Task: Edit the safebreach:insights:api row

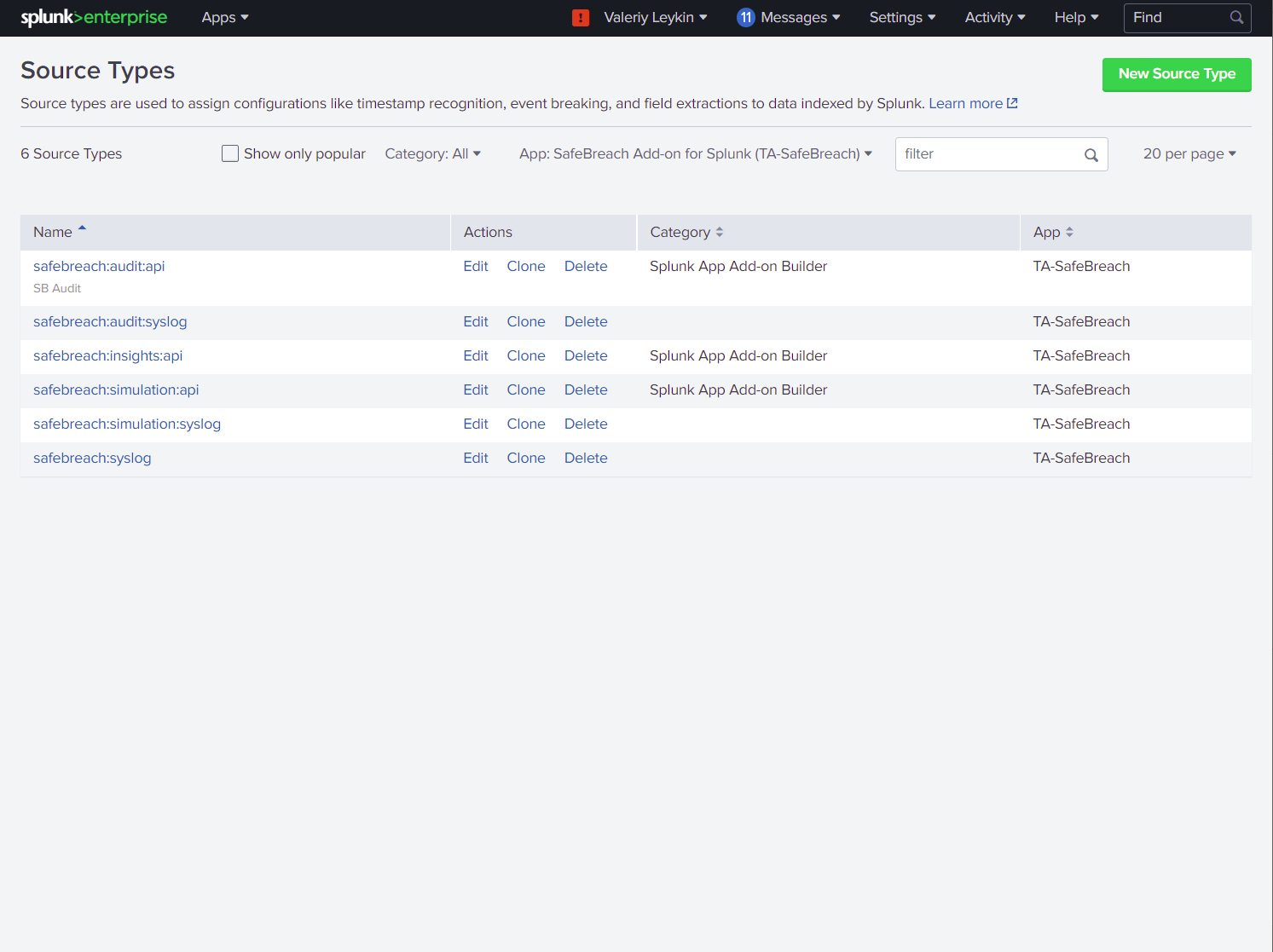Action: (x=476, y=355)
